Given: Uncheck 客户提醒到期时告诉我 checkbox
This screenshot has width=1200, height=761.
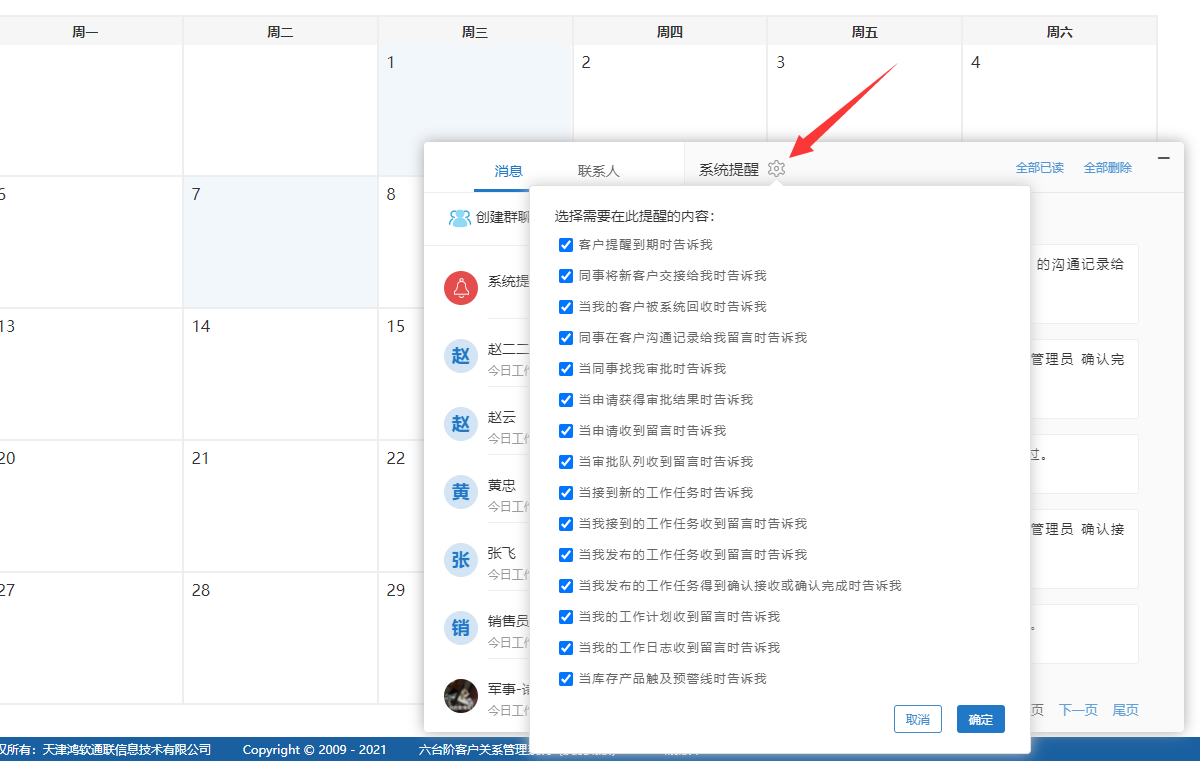Looking at the screenshot, I should tap(566, 245).
